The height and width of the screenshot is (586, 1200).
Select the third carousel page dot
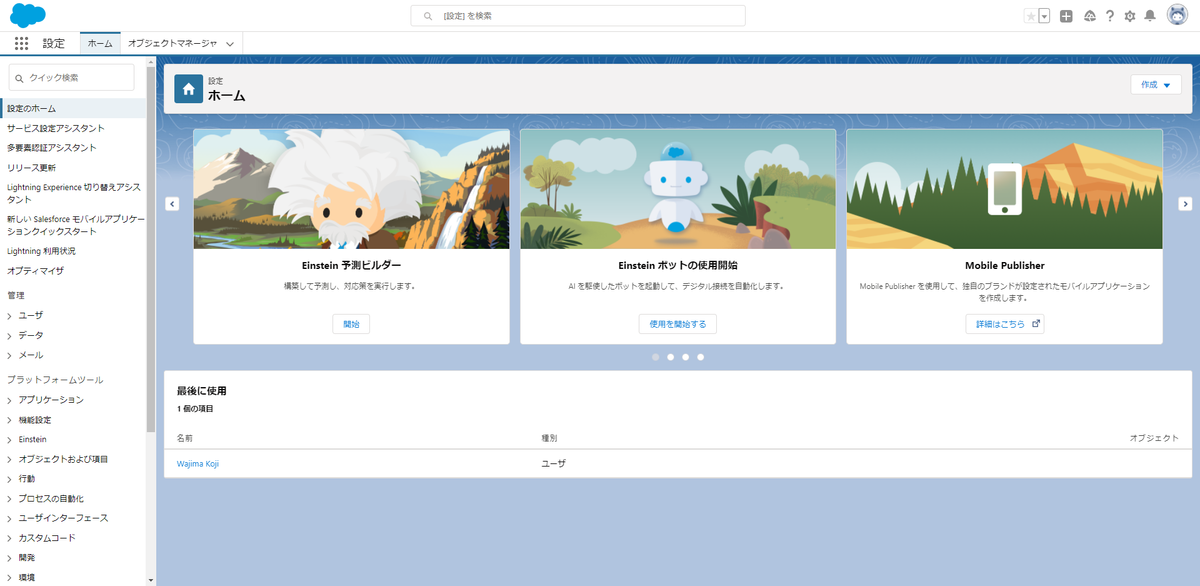pyautogui.click(x=685, y=356)
